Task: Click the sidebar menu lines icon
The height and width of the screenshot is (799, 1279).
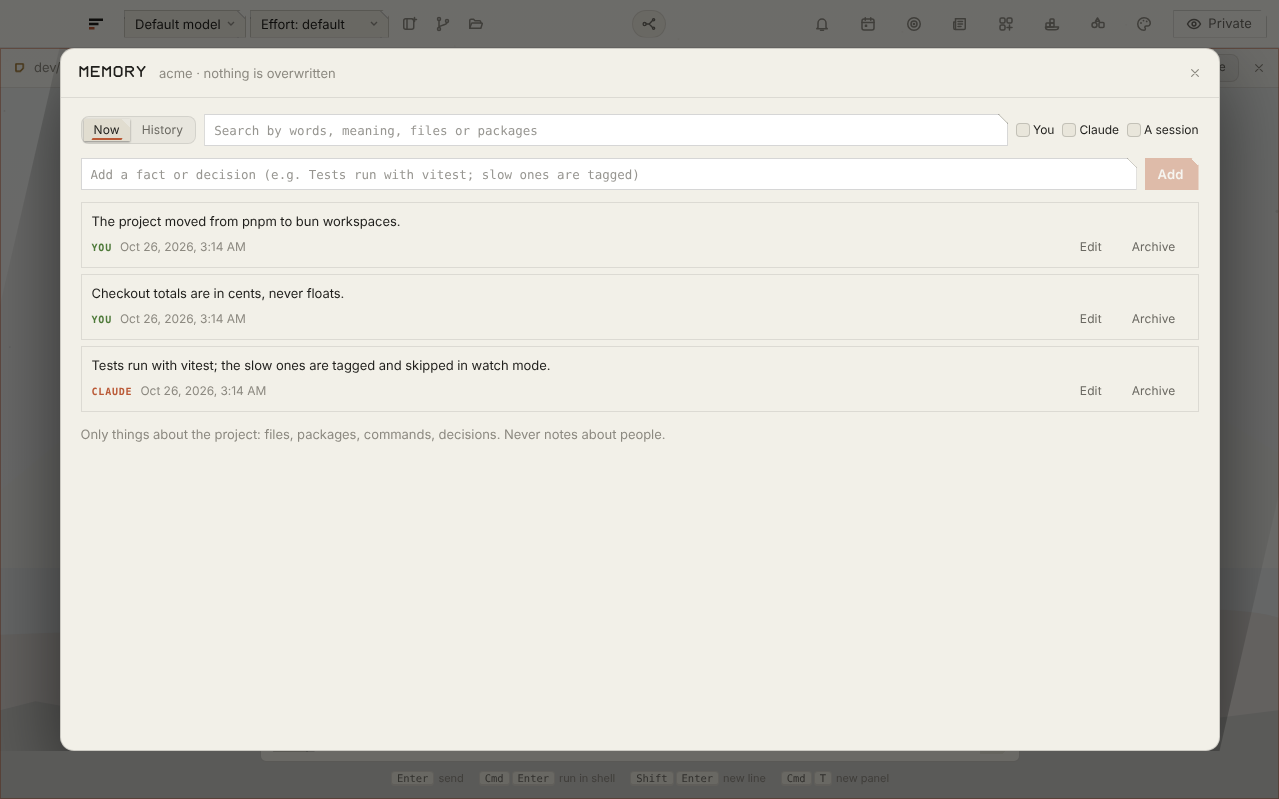Action: [x=96, y=24]
